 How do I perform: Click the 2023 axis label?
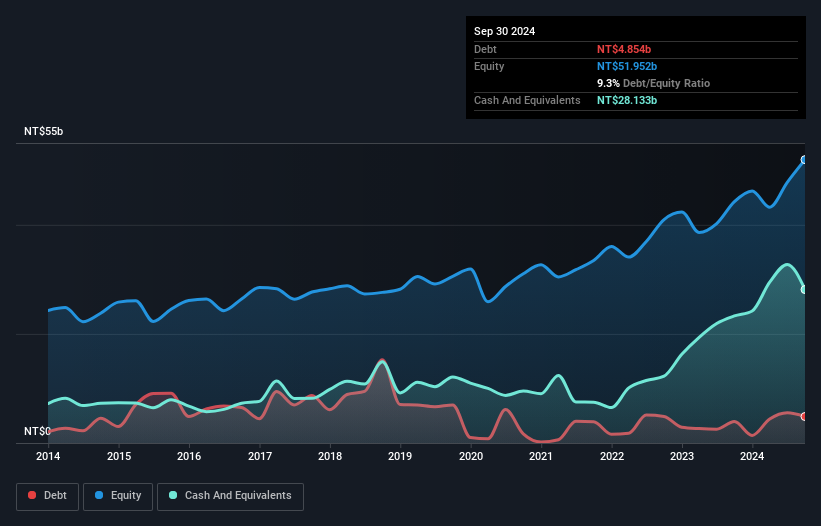tap(682, 456)
